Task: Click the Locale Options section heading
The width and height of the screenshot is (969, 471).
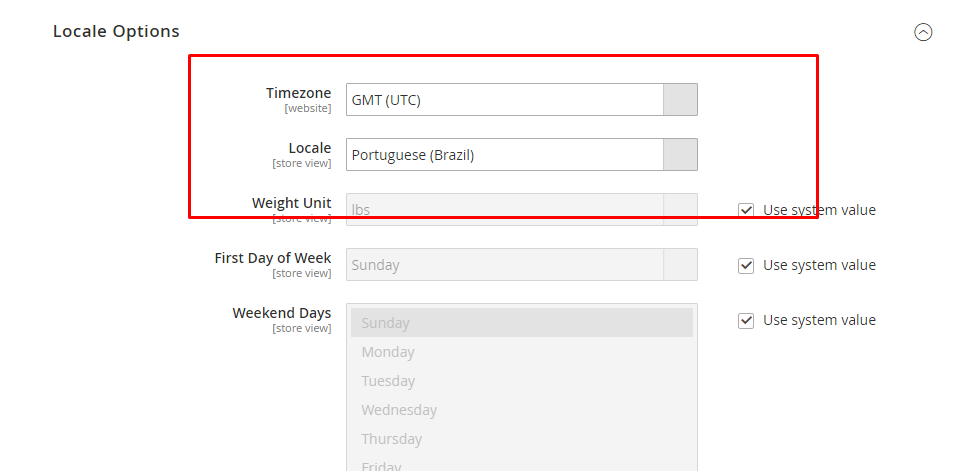Action: (x=116, y=31)
